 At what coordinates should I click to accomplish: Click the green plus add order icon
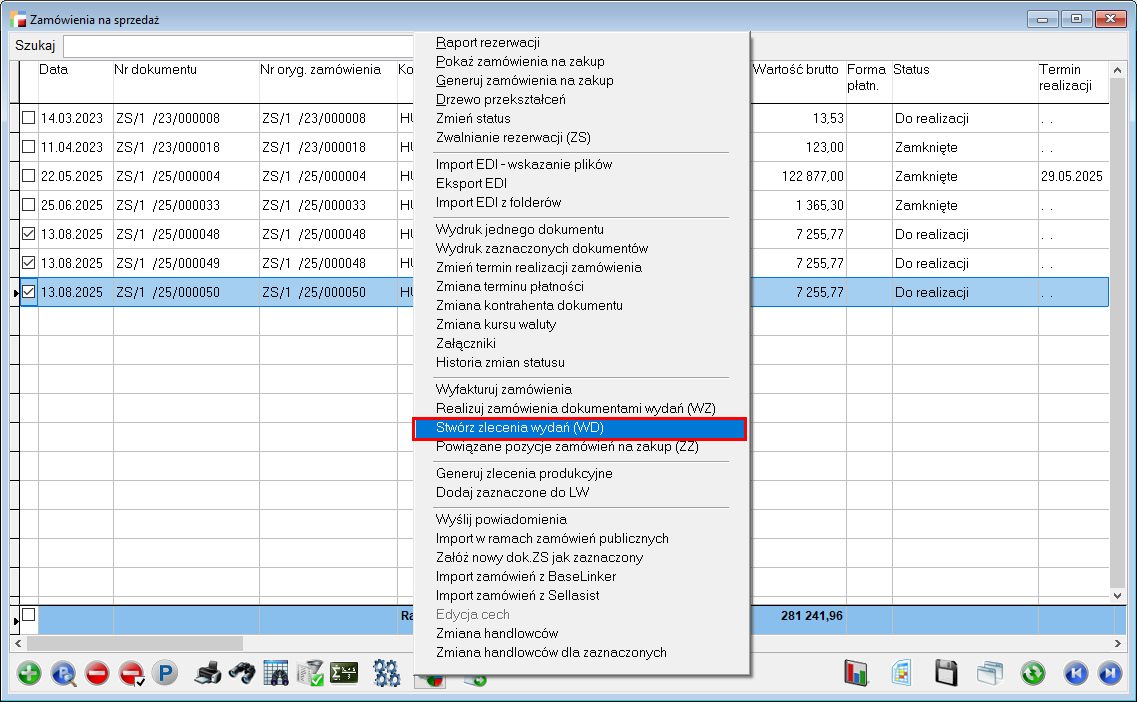pos(30,673)
